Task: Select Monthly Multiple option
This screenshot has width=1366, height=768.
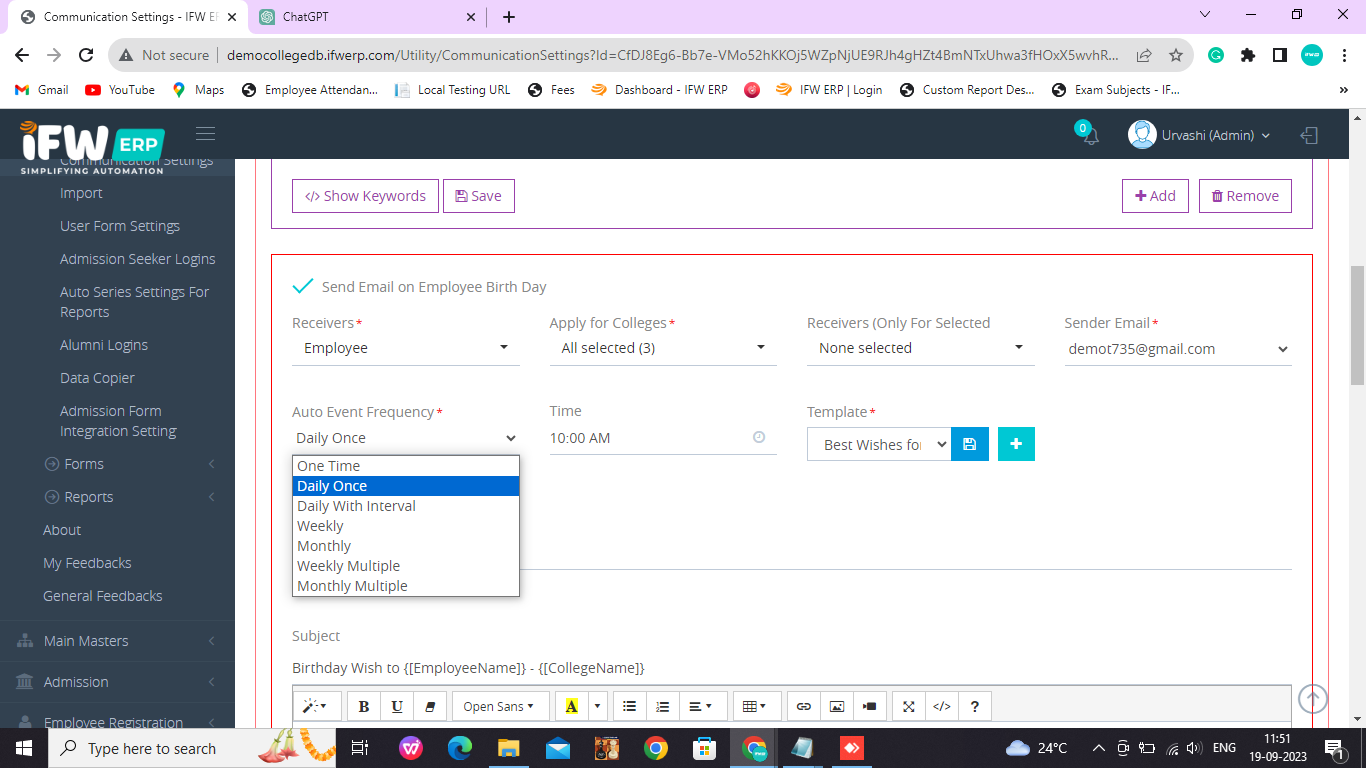Action: [406, 586]
